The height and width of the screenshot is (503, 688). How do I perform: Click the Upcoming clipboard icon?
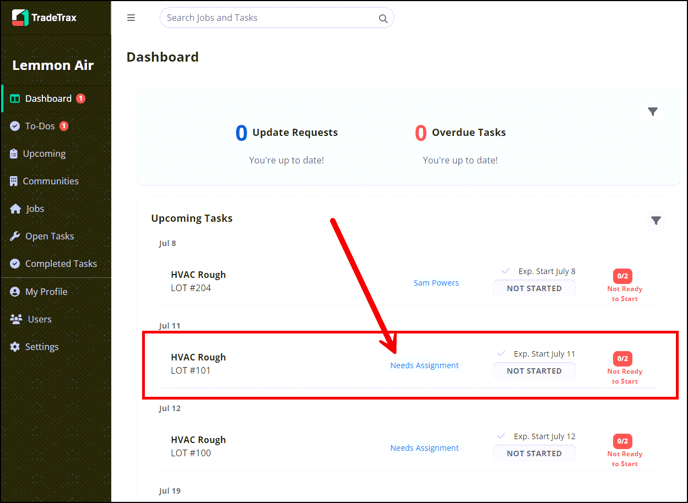[x=14, y=154]
